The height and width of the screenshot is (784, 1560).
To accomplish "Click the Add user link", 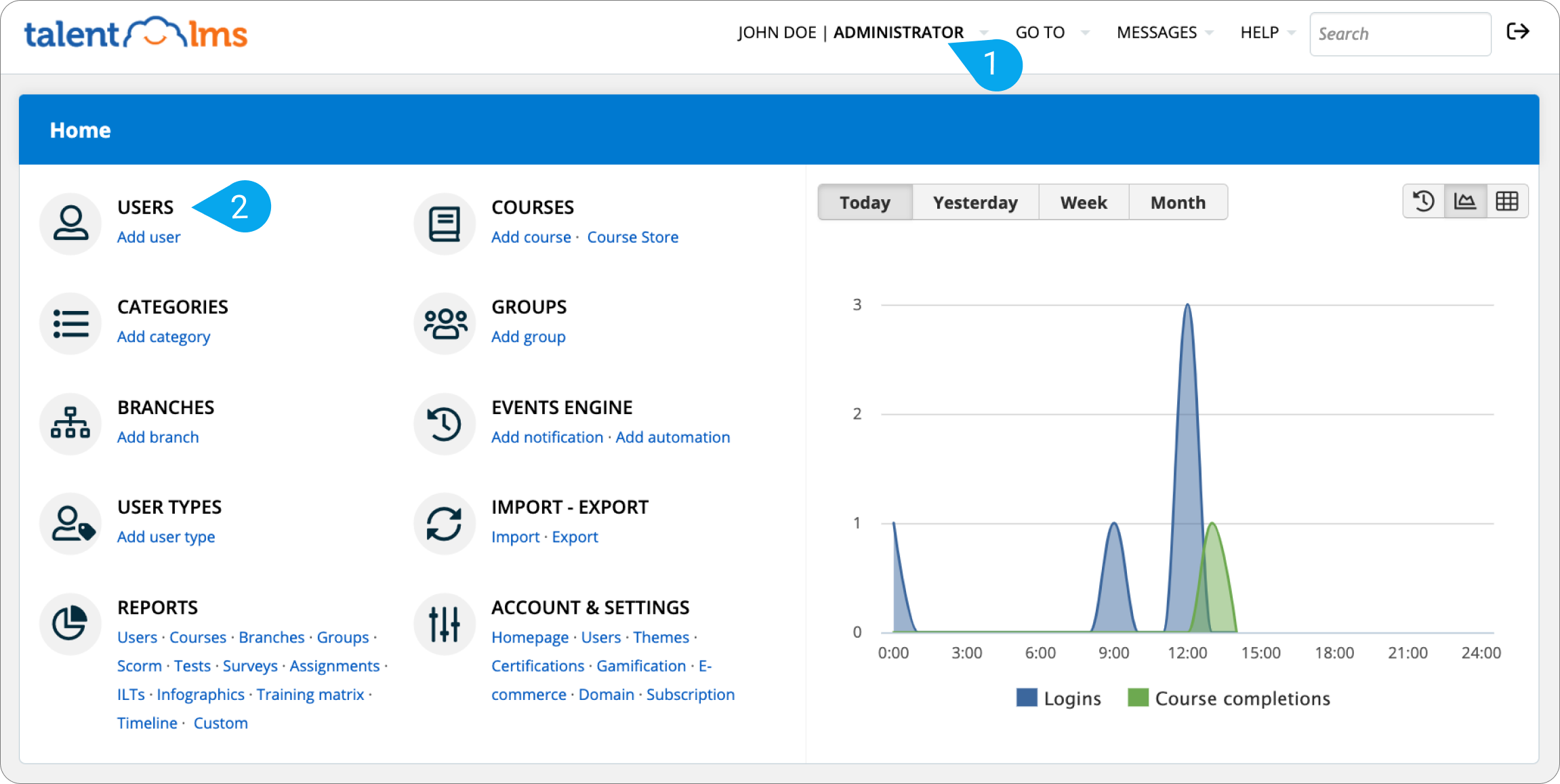I will (148, 237).
